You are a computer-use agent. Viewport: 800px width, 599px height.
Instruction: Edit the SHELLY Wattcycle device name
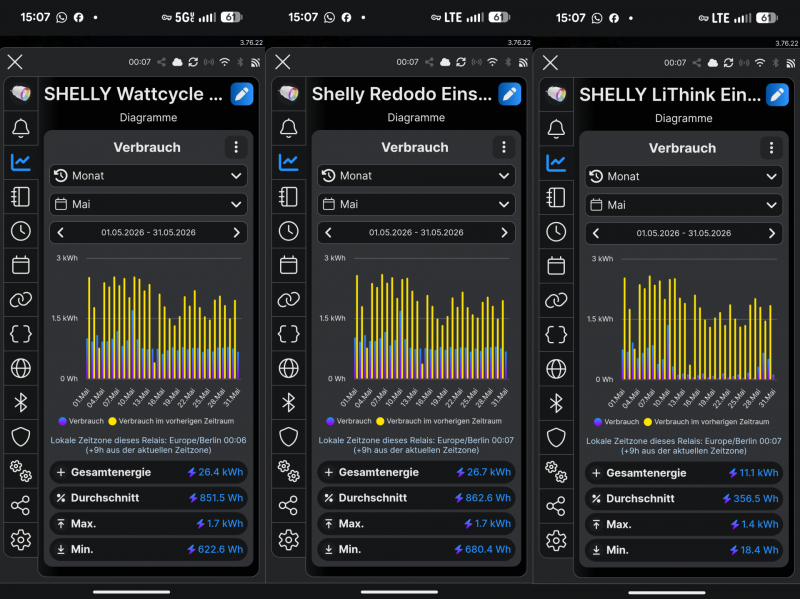click(242, 94)
